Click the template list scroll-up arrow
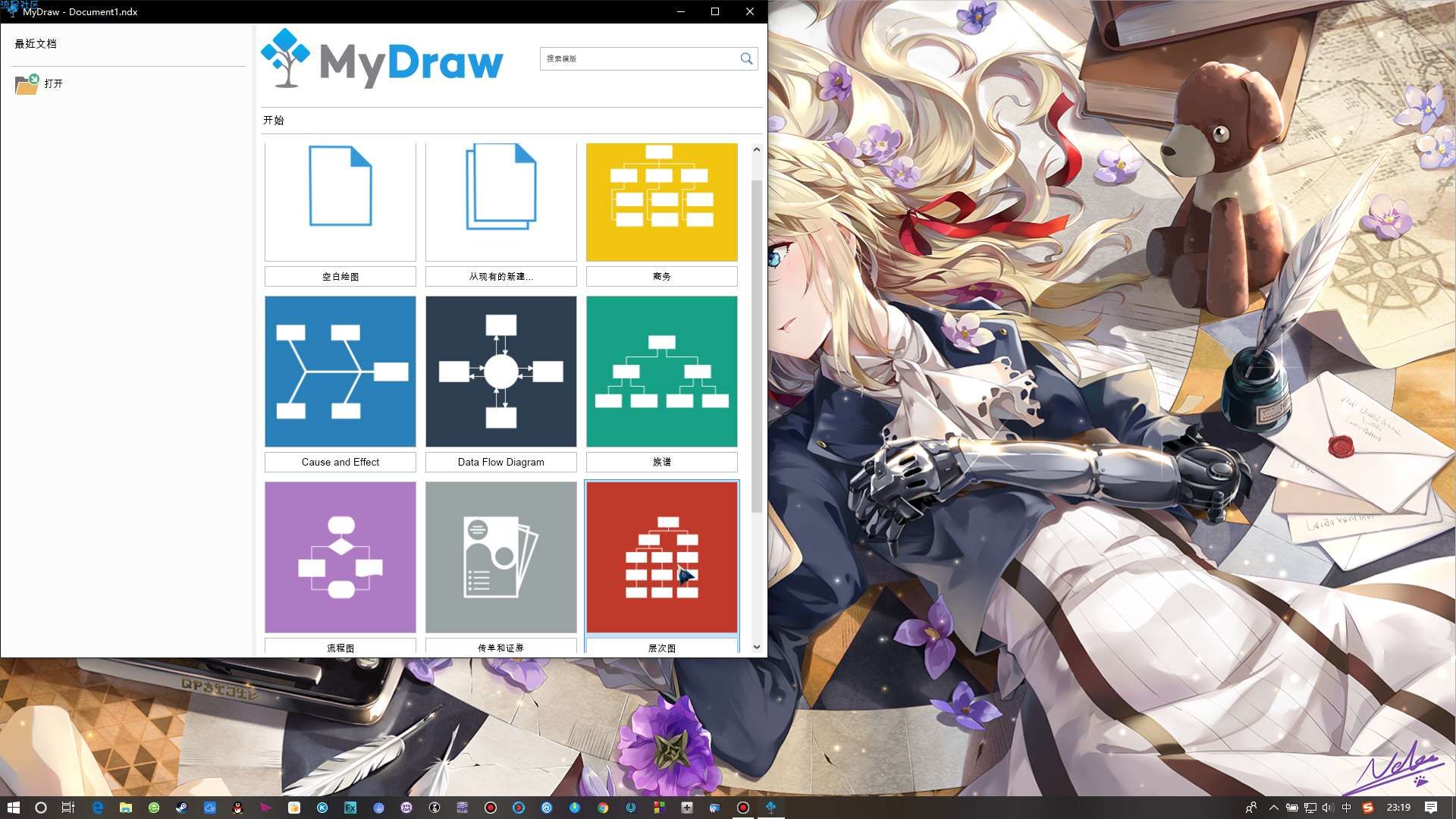The image size is (1456, 819). click(x=756, y=149)
